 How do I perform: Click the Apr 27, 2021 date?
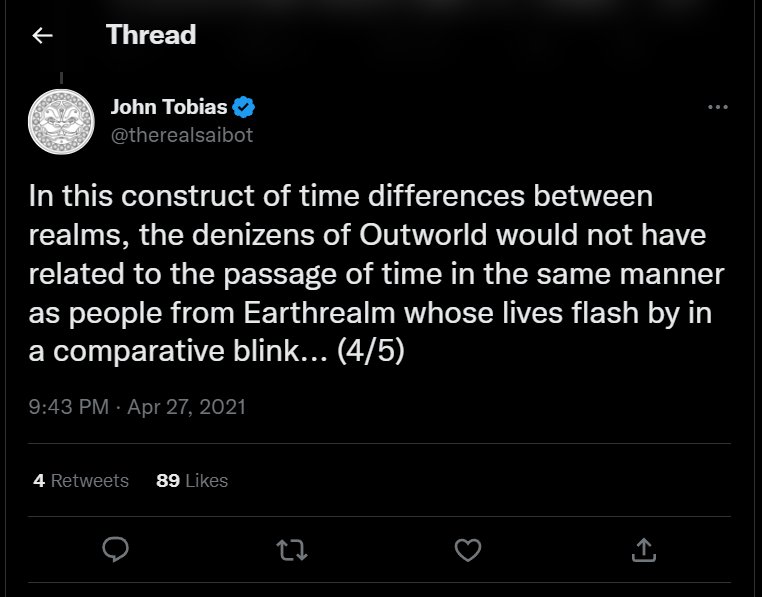(x=187, y=407)
